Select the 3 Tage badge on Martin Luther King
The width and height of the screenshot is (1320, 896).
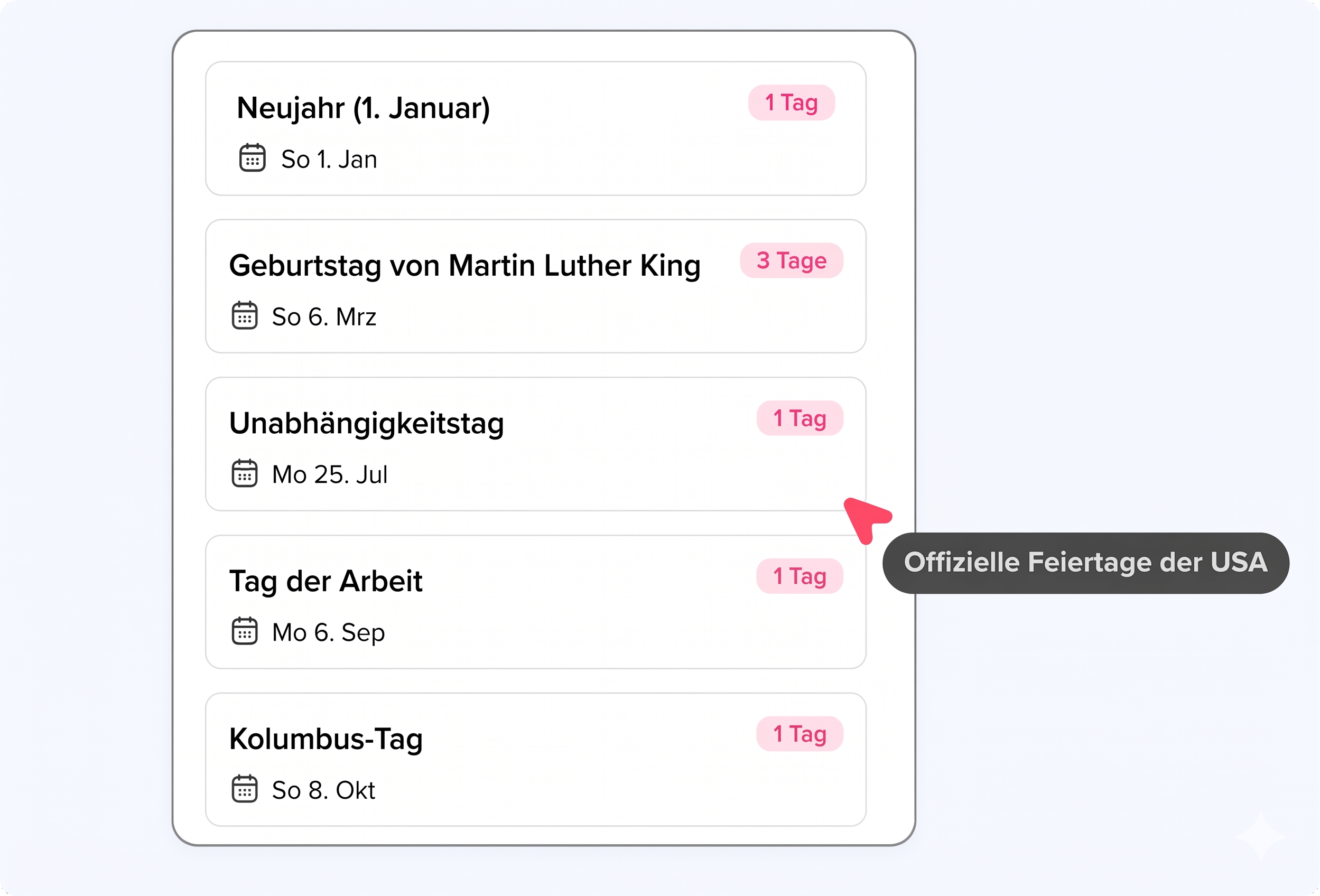tap(791, 260)
